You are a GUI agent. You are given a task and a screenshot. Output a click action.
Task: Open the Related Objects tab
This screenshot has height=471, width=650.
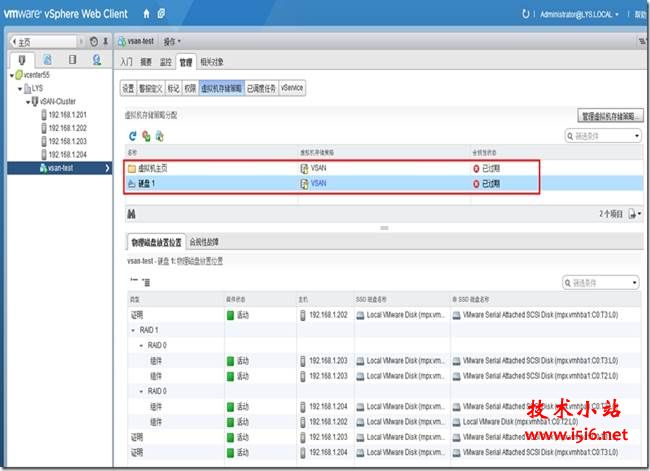(212, 62)
